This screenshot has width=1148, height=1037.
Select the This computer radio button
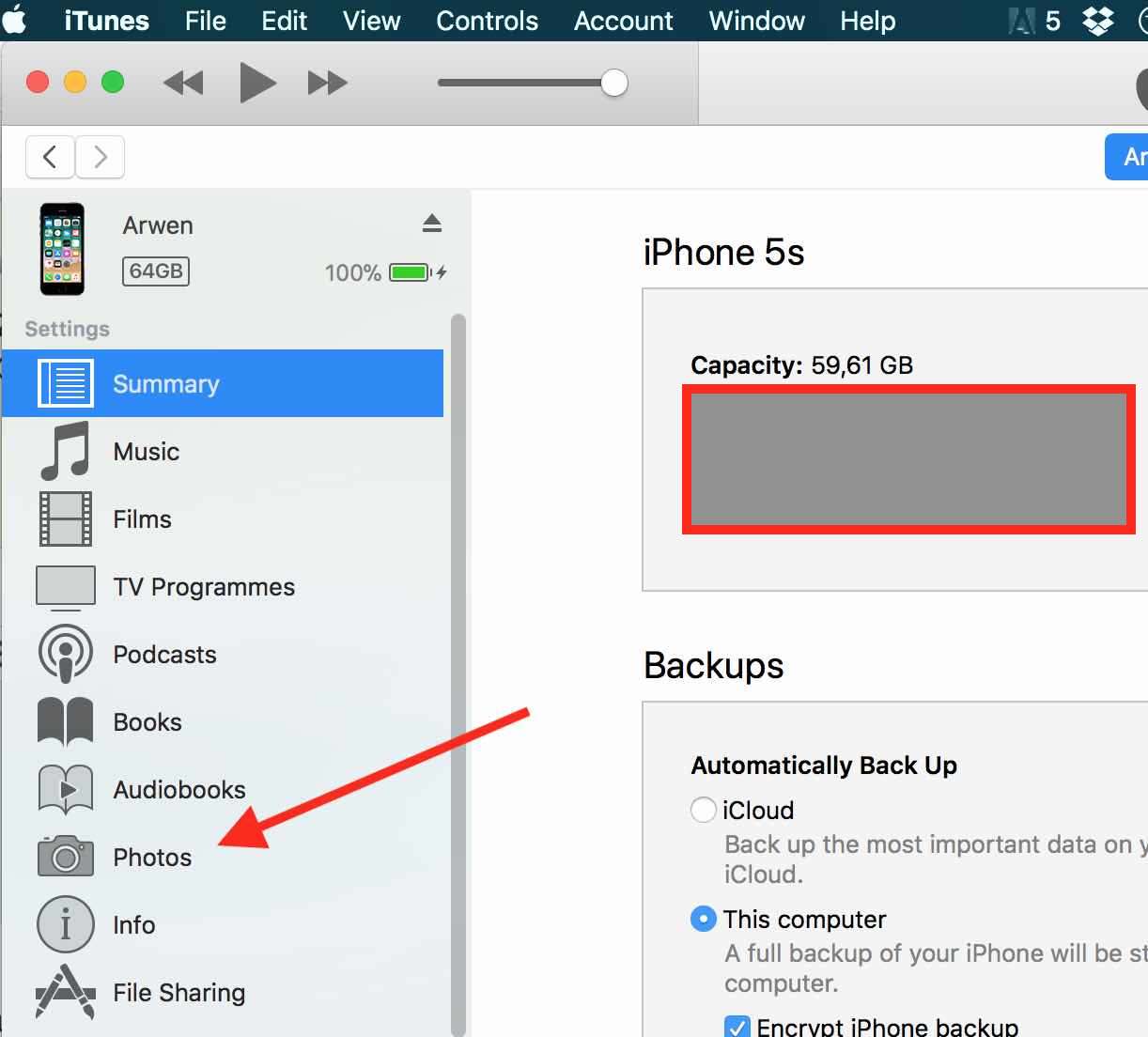704,919
